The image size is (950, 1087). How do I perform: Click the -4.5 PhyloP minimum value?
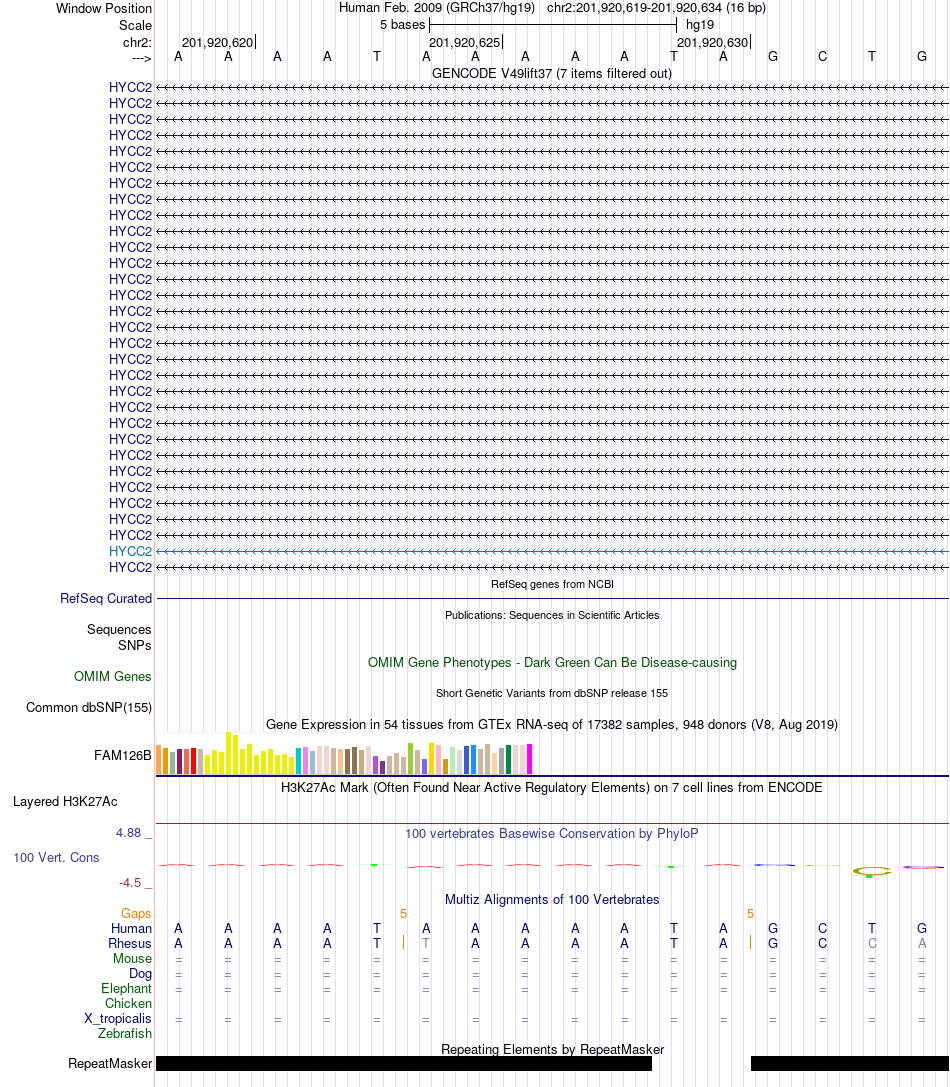130,882
